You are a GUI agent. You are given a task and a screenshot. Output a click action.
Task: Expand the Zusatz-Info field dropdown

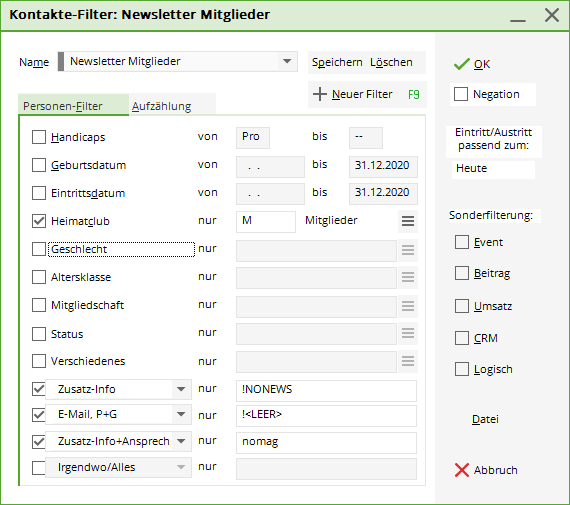point(181,389)
